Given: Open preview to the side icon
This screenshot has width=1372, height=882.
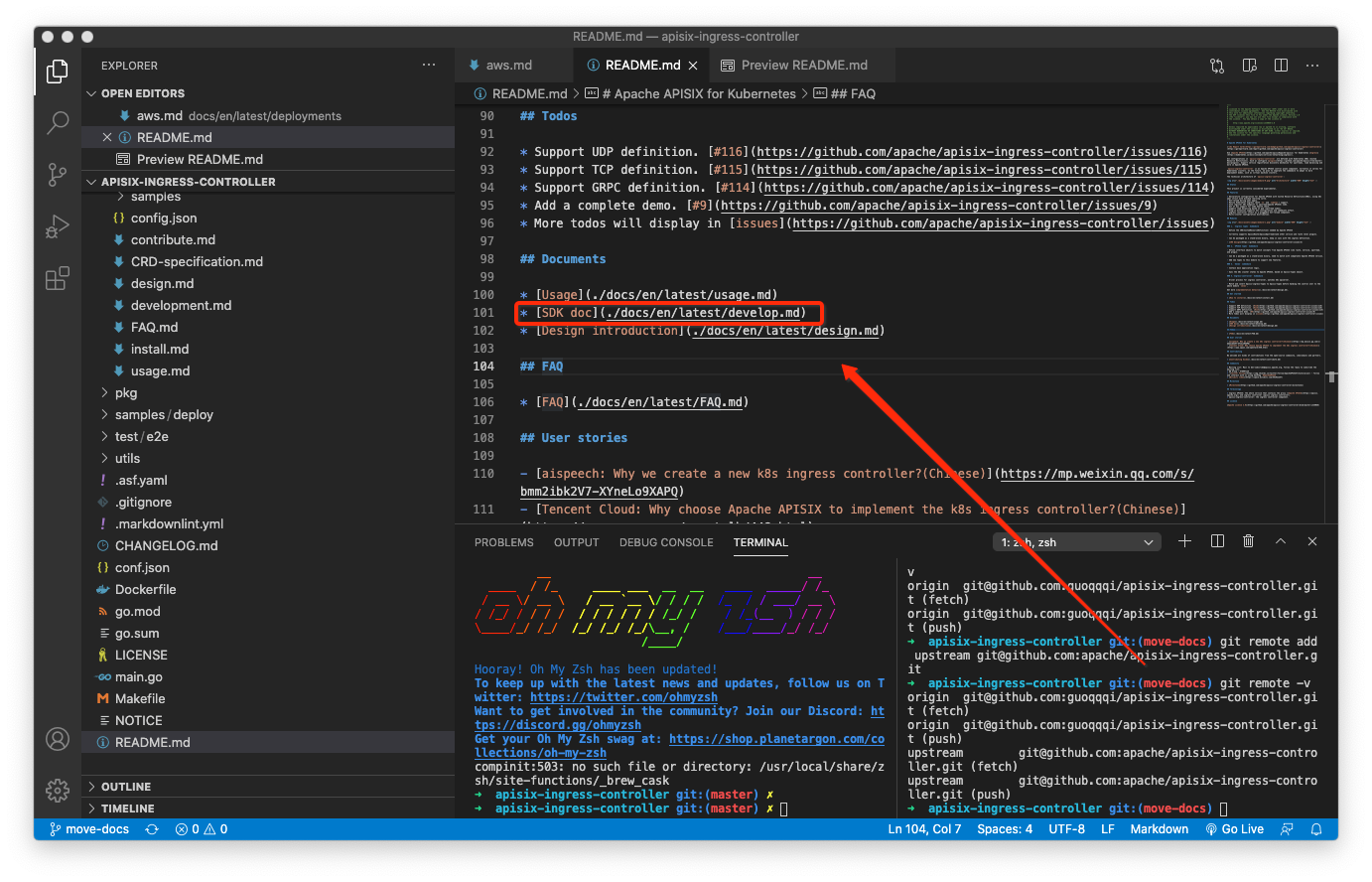Looking at the screenshot, I should 1250,66.
